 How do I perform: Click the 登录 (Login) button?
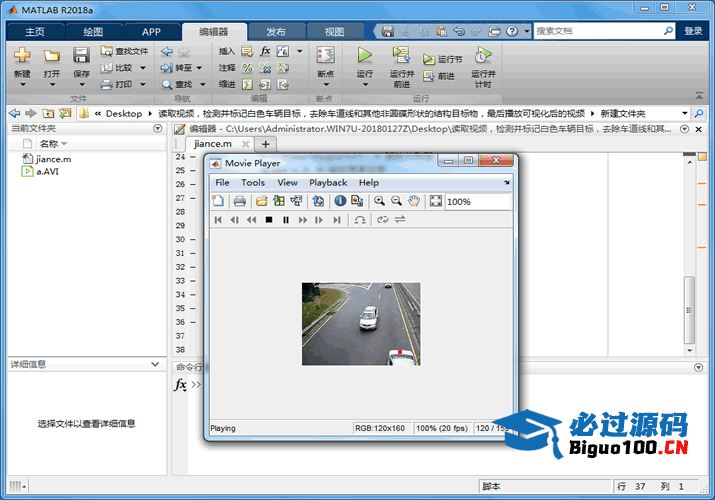click(x=693, y=31)
